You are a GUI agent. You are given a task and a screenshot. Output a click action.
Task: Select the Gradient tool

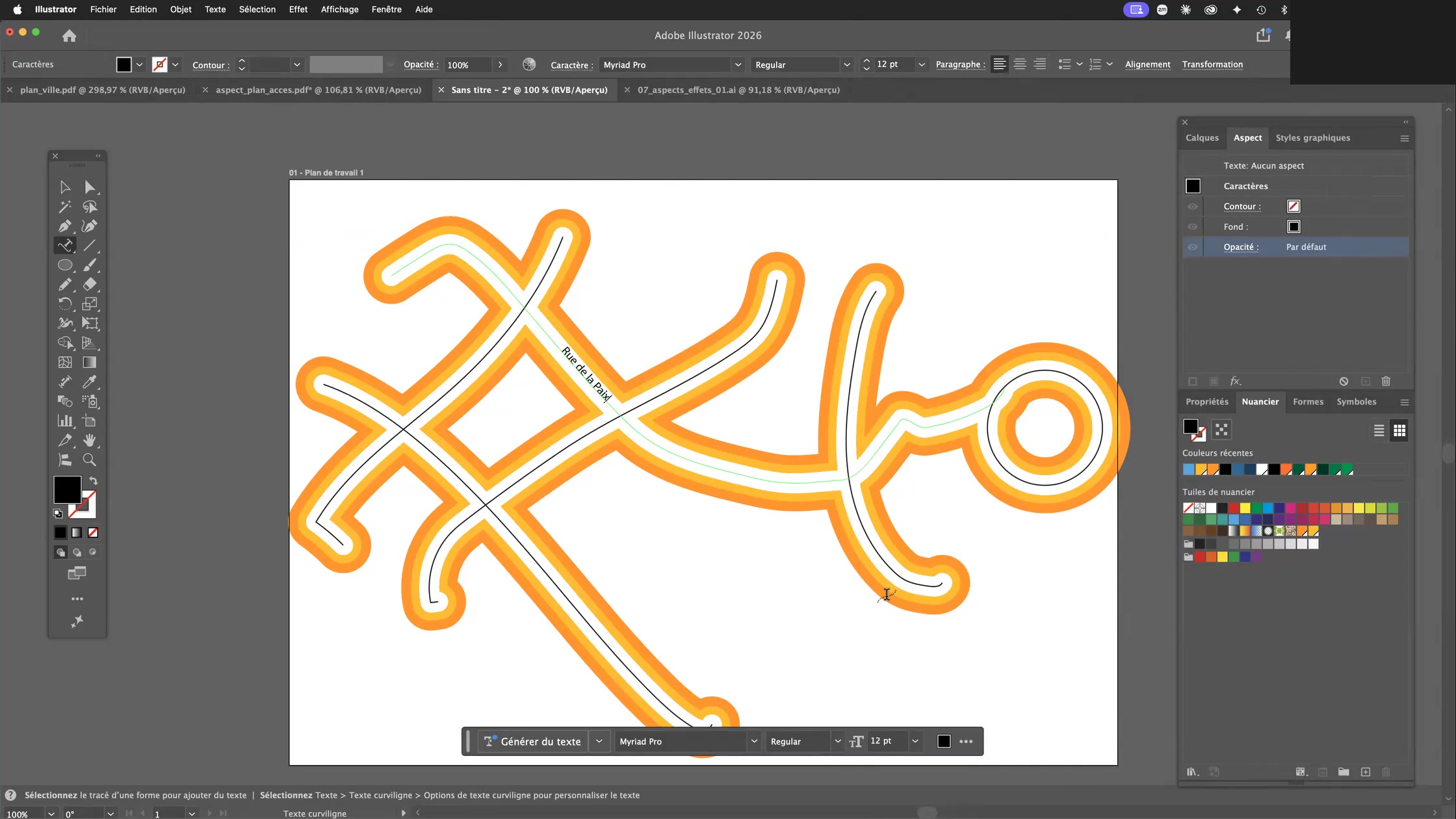(x=90, y=363)
